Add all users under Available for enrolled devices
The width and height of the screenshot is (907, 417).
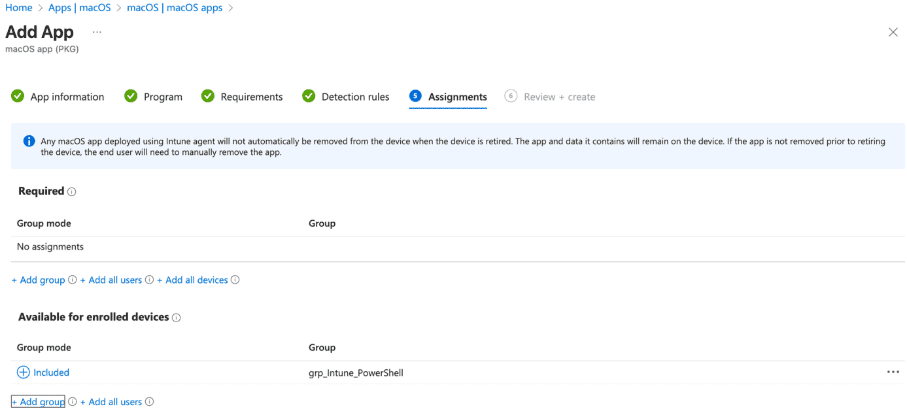111,402
